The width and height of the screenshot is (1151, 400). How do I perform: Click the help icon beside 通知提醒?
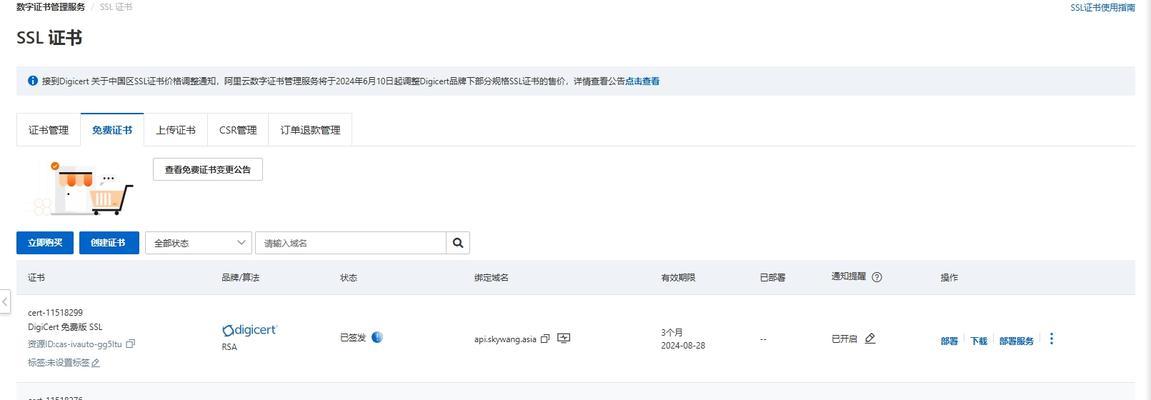pyautogui.click(x=876, y=277)
